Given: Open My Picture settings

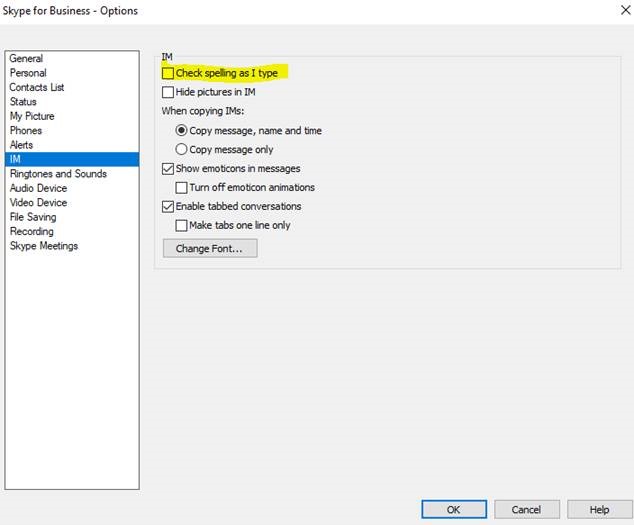Looking at the screenshot, I should coord(72,116).
